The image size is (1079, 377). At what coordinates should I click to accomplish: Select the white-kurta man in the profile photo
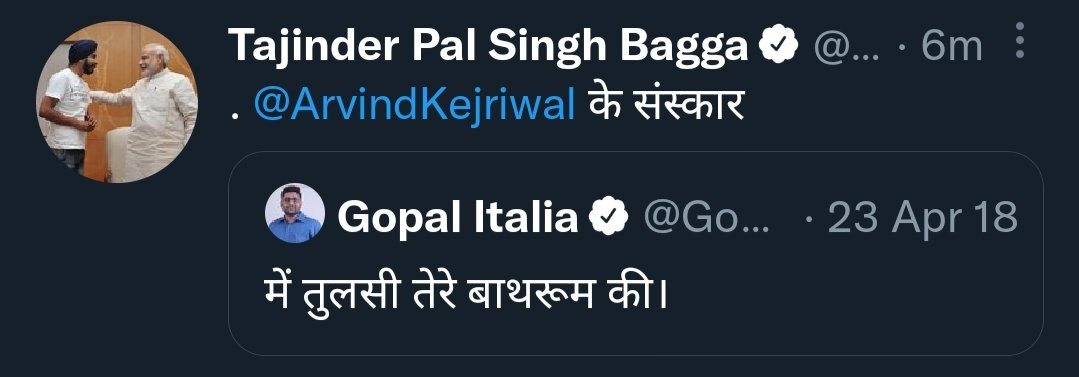pos(155,114)
